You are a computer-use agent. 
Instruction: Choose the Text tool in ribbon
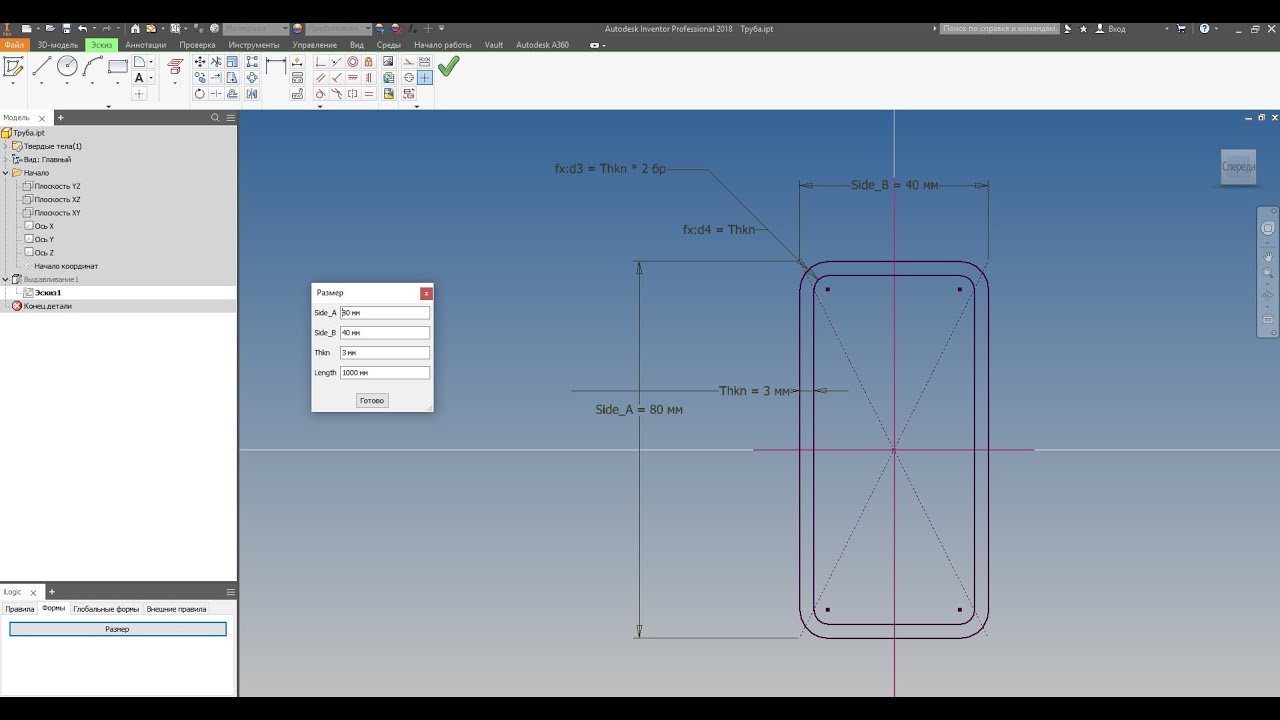tap(139, 77)
